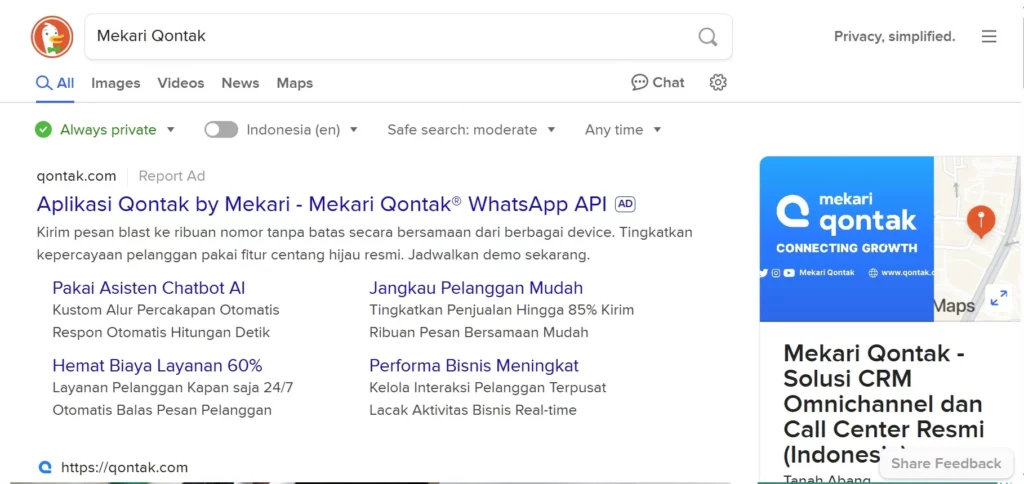Select the All results tab
The height and width of the screenshot is (484, 1024).
click(x=55, y=83)
